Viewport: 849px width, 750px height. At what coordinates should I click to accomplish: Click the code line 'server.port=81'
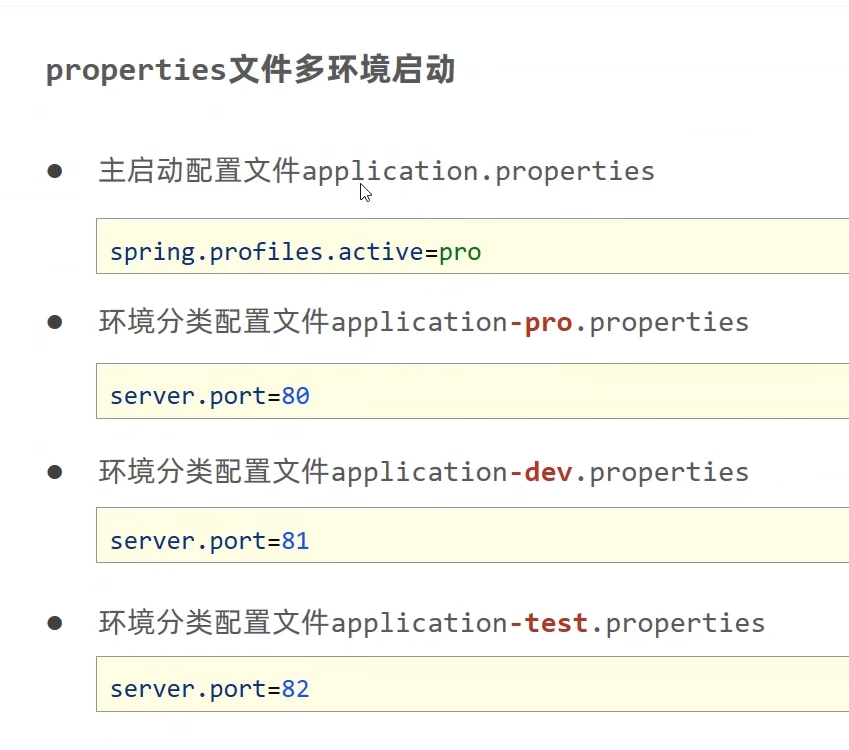click(x=210, y=541)
